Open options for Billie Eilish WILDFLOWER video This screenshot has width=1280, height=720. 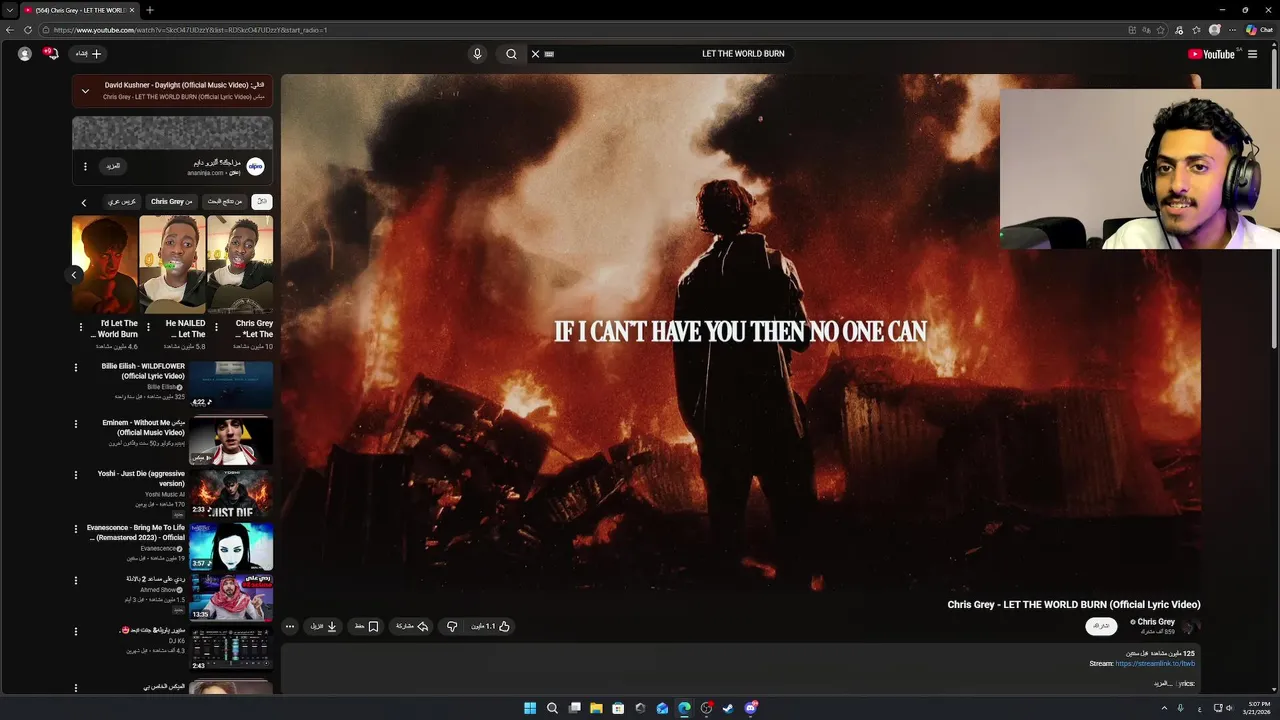[x=76, y=368]
